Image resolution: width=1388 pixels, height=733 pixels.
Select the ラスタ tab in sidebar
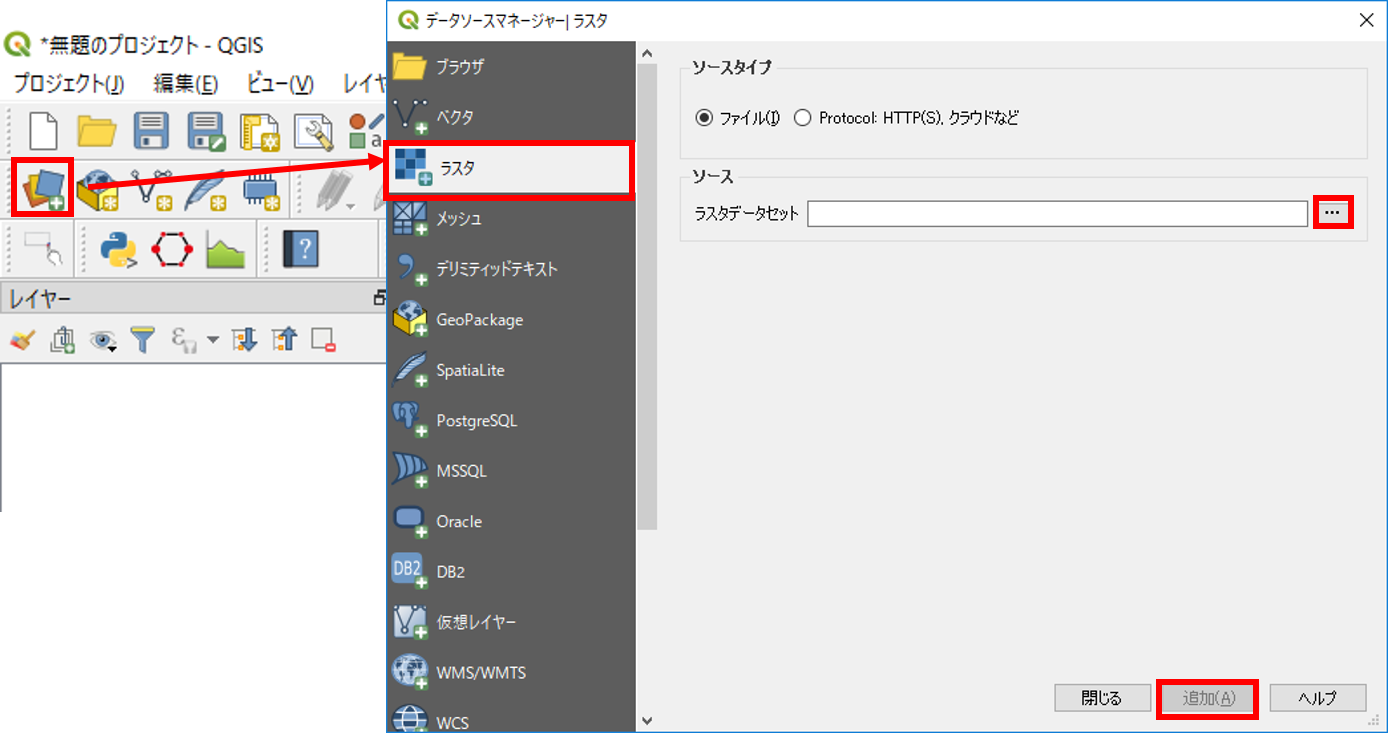point(509,169)
